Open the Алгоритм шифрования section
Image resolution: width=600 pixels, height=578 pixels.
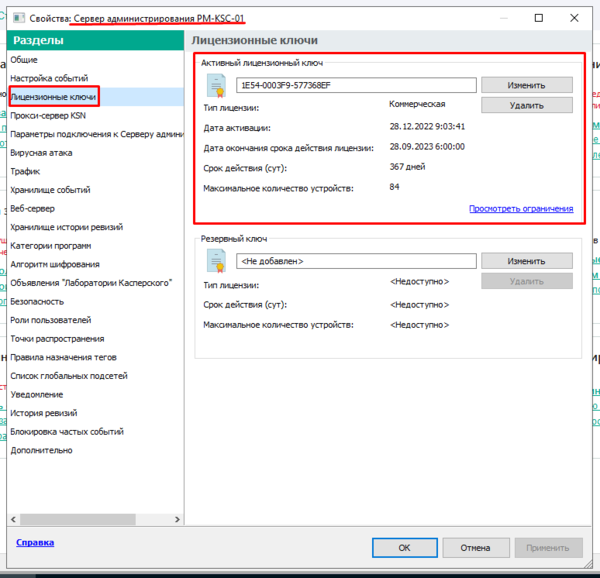[55, 264]
